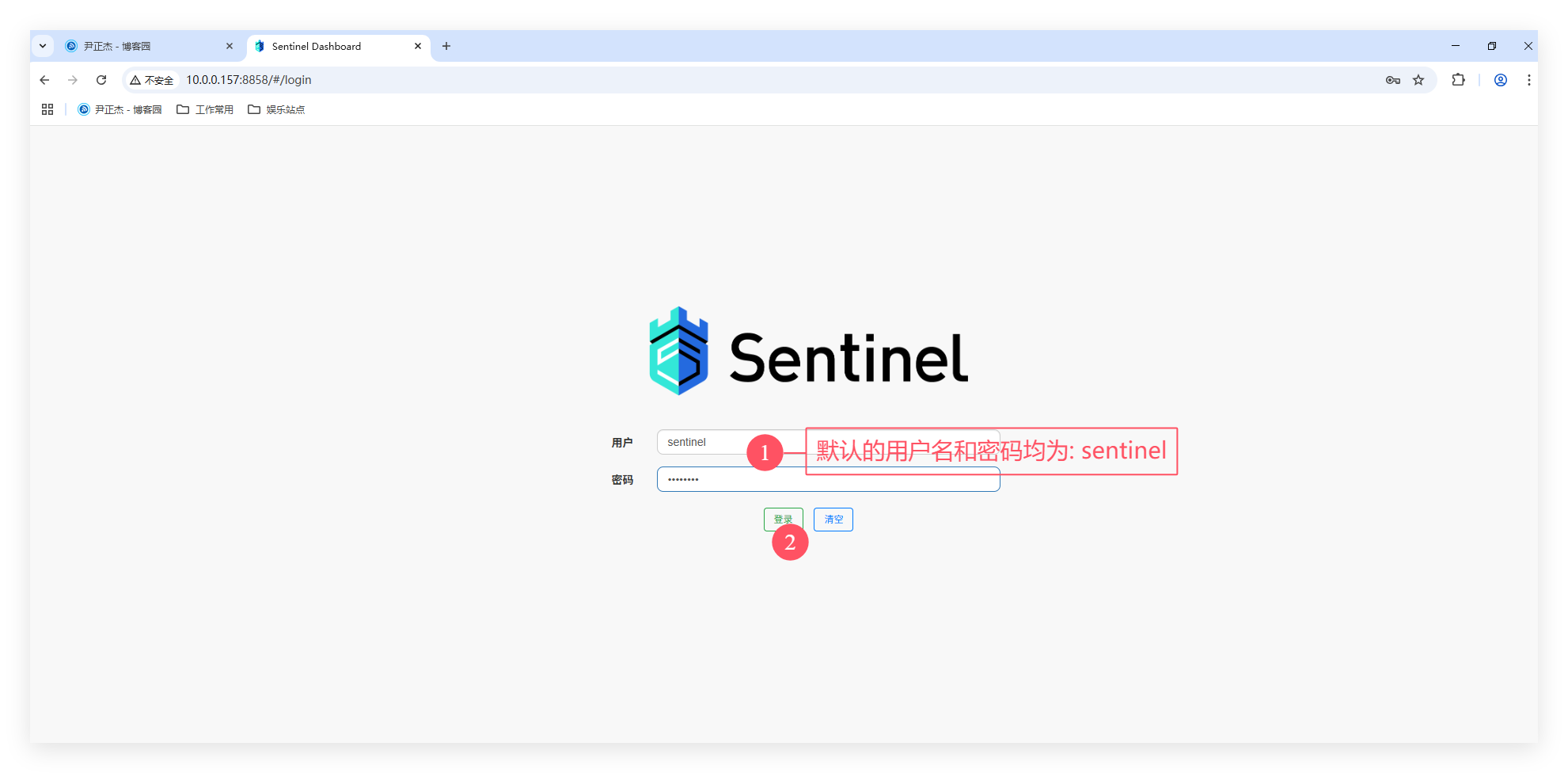1568x773 pixels.
Task: Bookmark this page with the star icon
Action: click(x=1418, y=80)
